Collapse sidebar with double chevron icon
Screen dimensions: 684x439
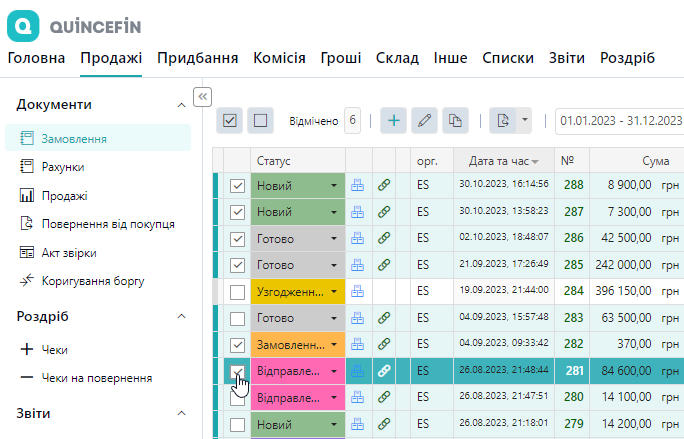pos(202,96)
